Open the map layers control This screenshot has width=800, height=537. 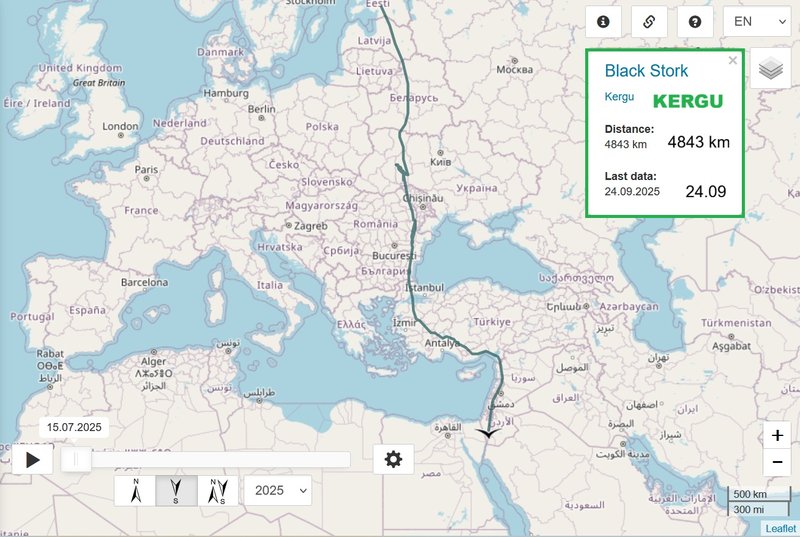click(770, 68)
